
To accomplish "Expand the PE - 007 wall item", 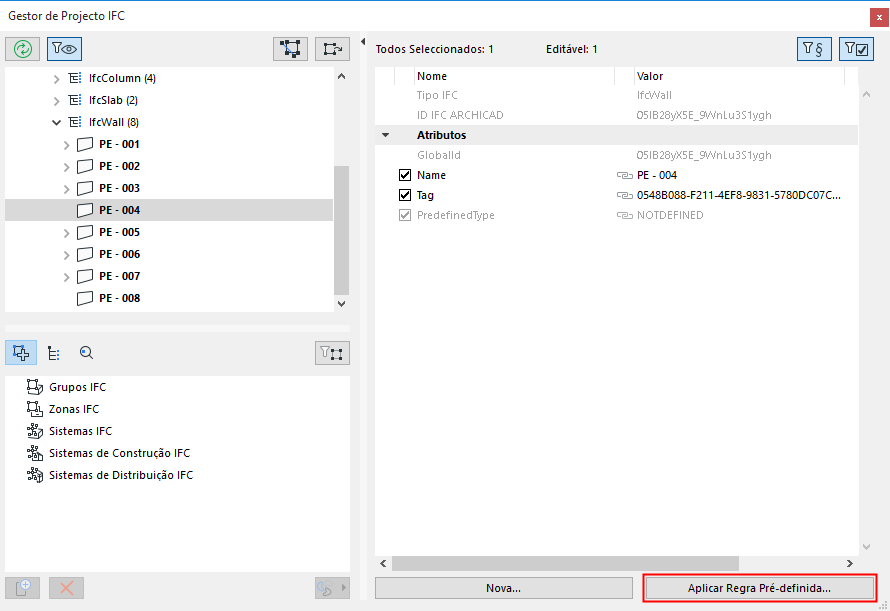I will 66,277.
